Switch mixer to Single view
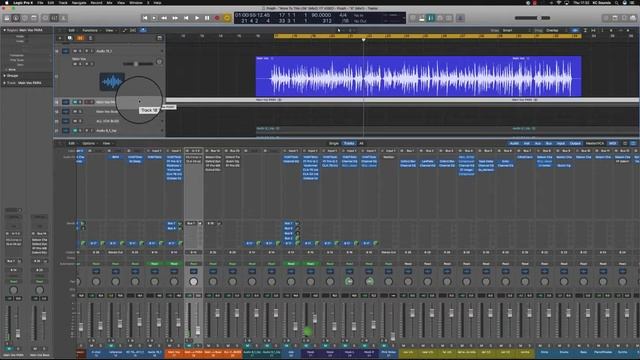This screenshot has height=360, width=640. pyautogui.click(x=334, y=143)
